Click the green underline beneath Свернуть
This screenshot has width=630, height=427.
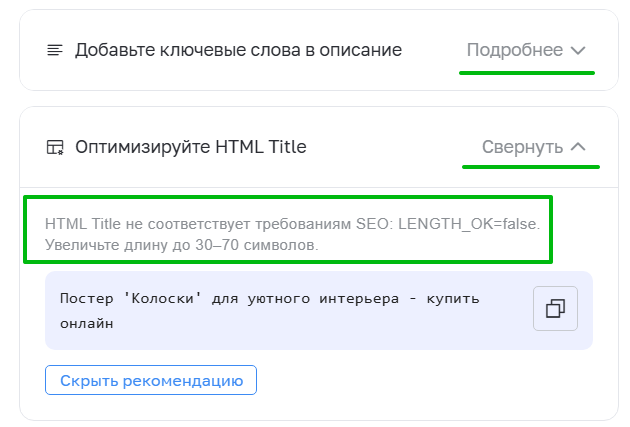530,167
